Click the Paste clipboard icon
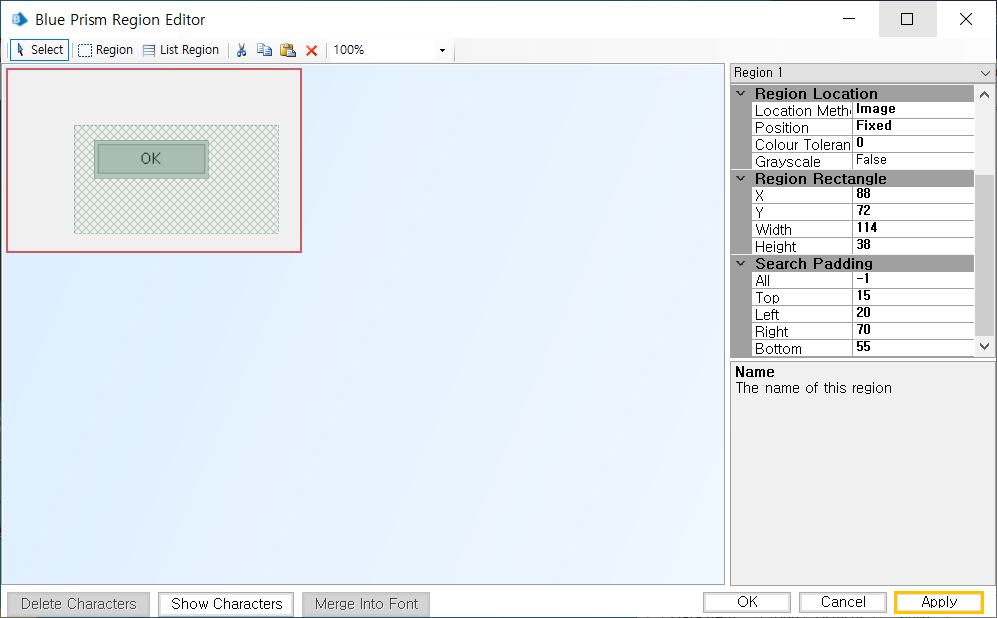This screenshot has height=618, width=997. [288, 50]
